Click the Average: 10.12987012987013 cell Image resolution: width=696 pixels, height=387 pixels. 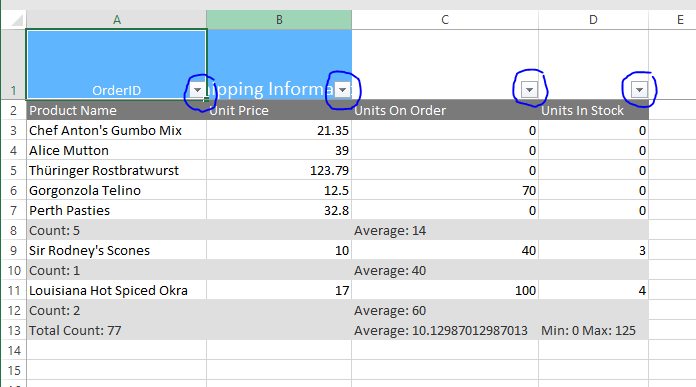(445, 331)
